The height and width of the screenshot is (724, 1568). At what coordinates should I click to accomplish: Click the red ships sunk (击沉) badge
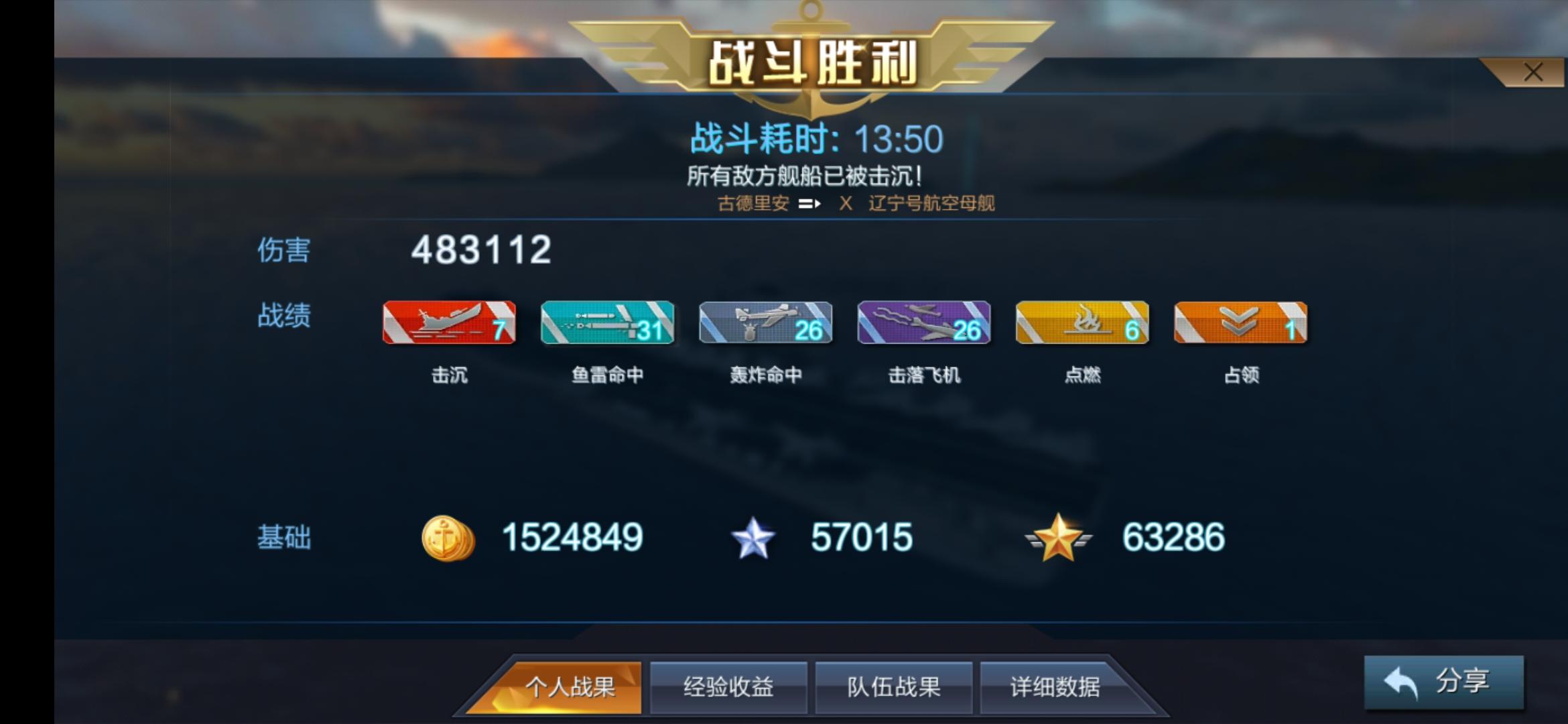coord(449,322)
